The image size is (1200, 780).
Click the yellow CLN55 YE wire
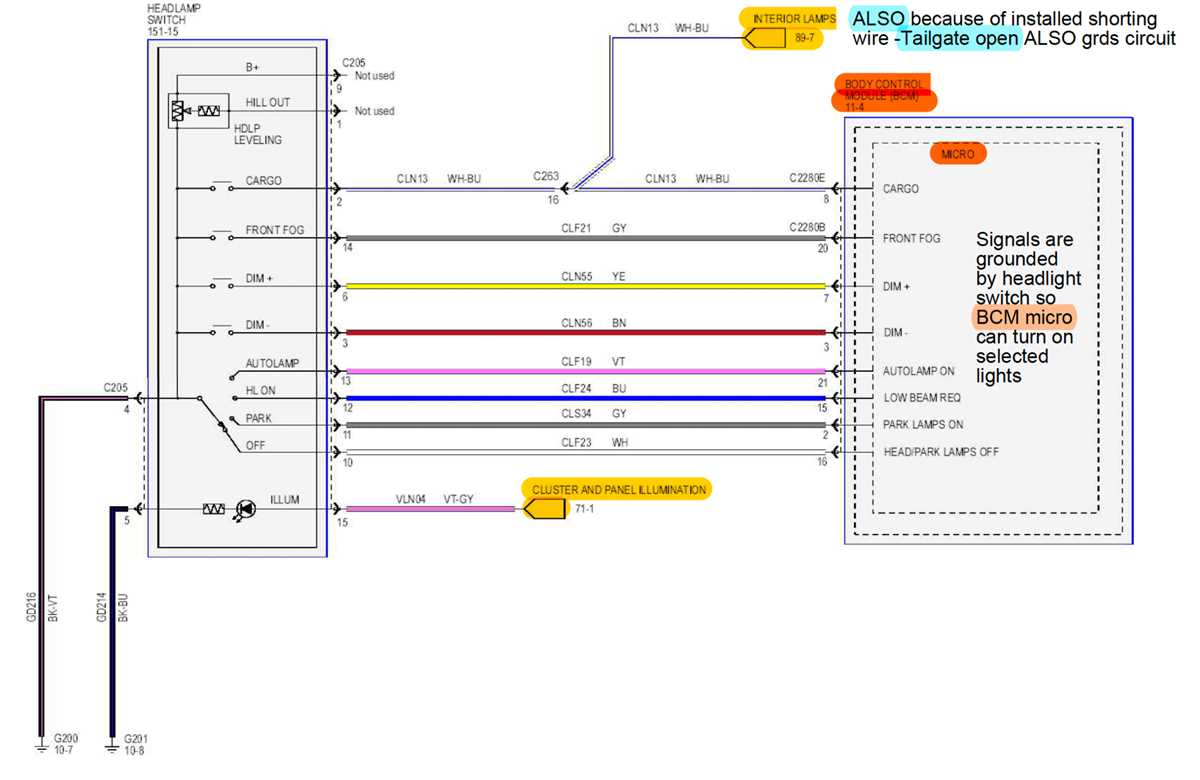(585, 286)
